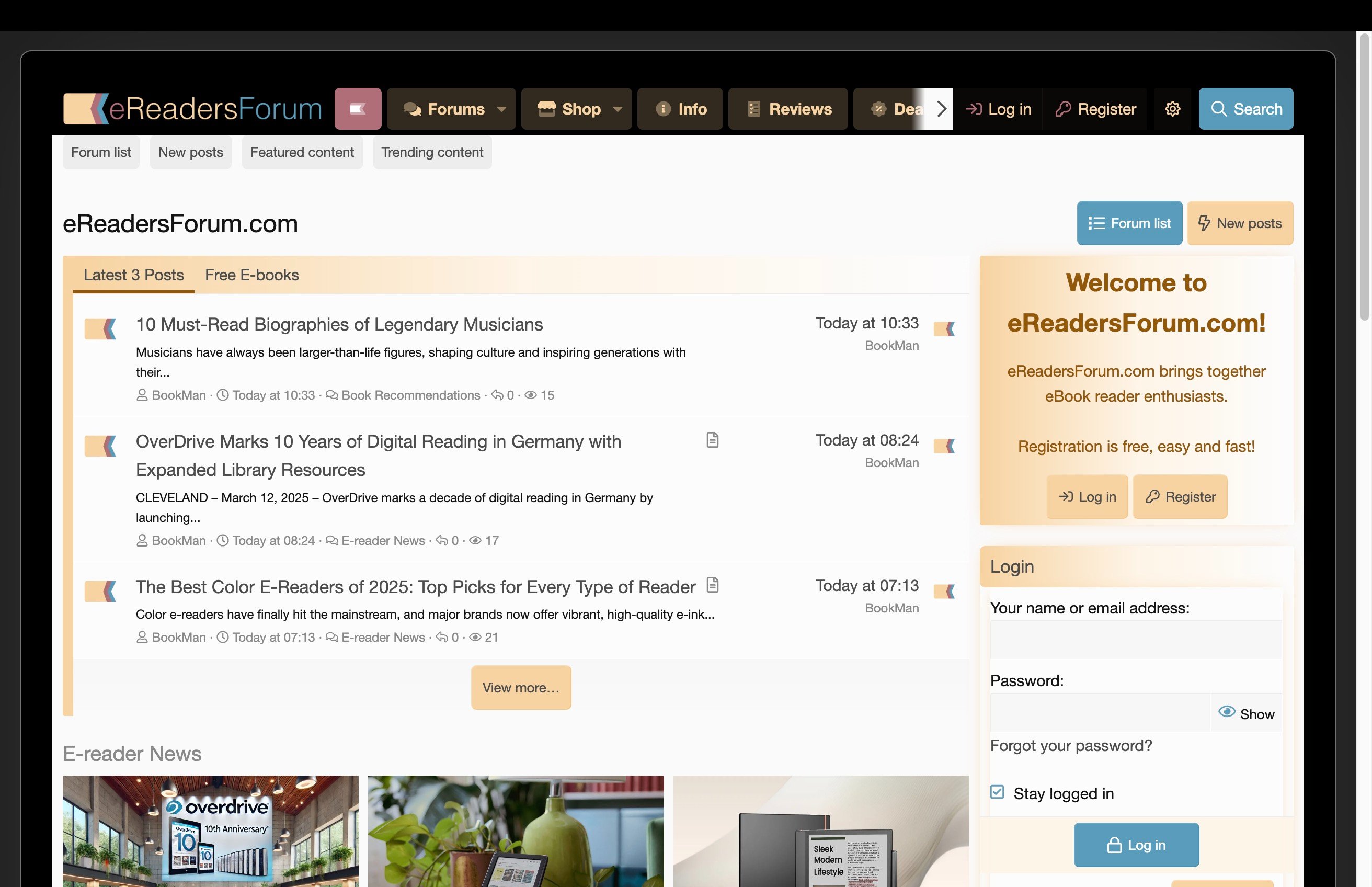Click Register in the top header
This screenshot has height=887, width=1372.
[x=1095, y=109]
